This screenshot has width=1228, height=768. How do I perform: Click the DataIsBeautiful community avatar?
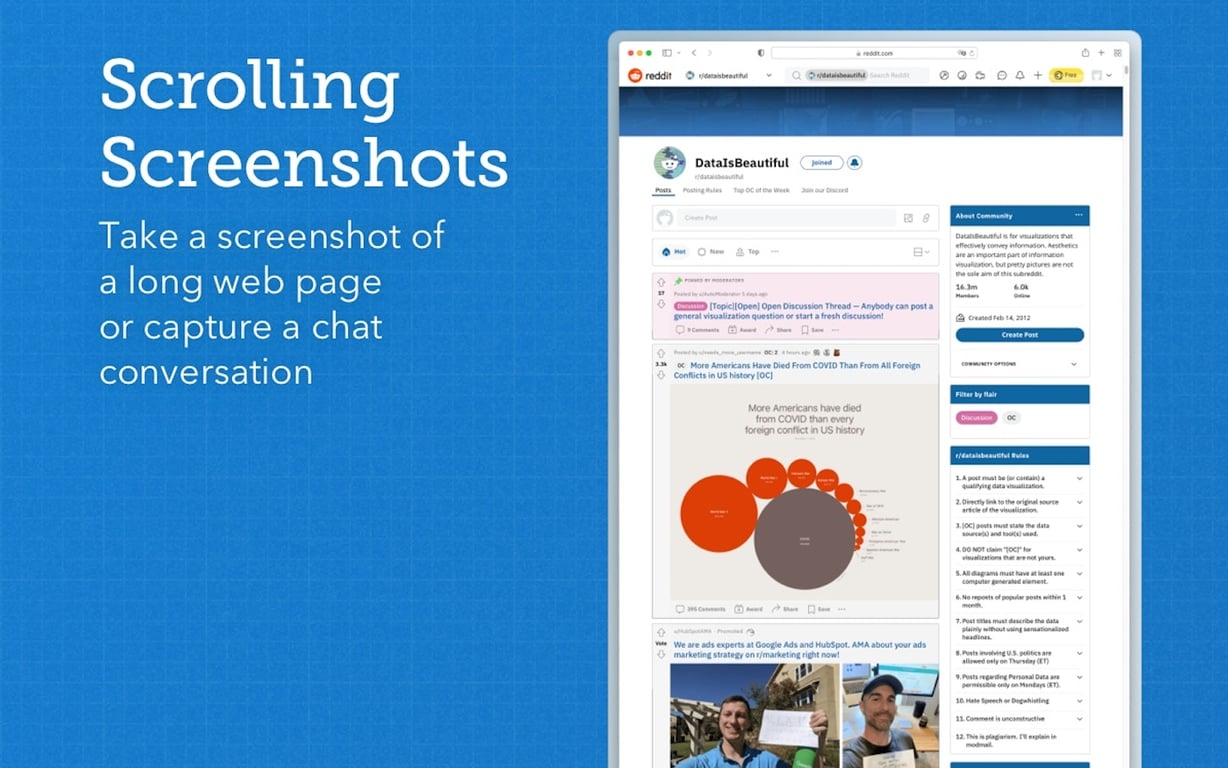tap(670, 163)
